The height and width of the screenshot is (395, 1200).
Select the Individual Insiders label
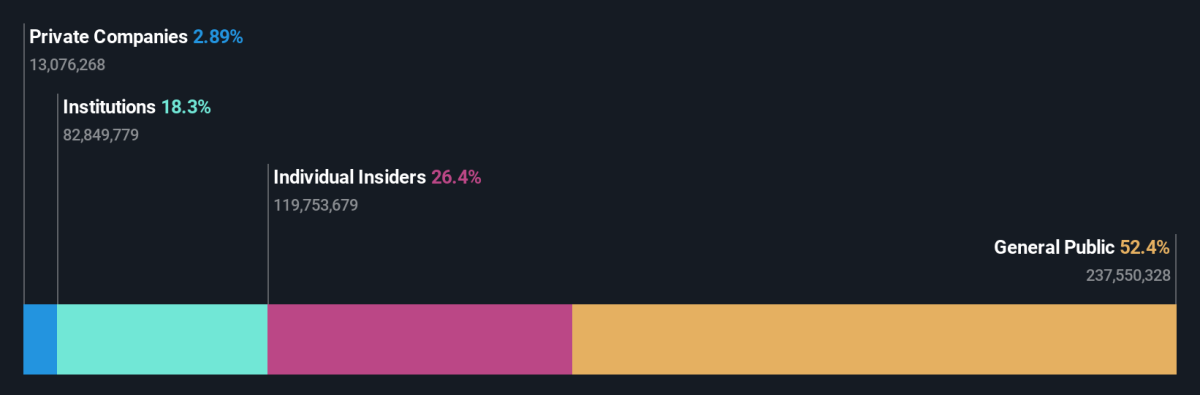pos(350,177)
